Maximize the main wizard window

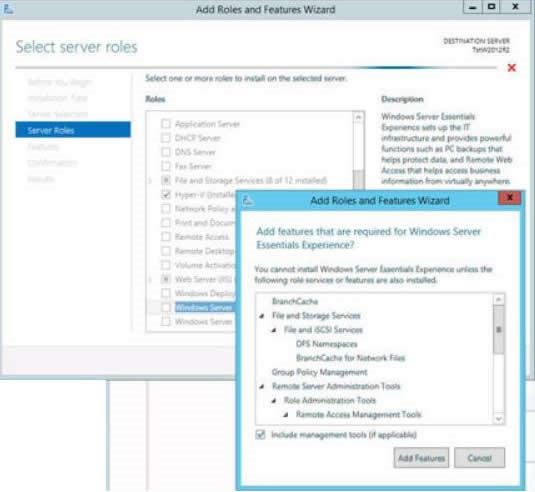coord(491,7)
